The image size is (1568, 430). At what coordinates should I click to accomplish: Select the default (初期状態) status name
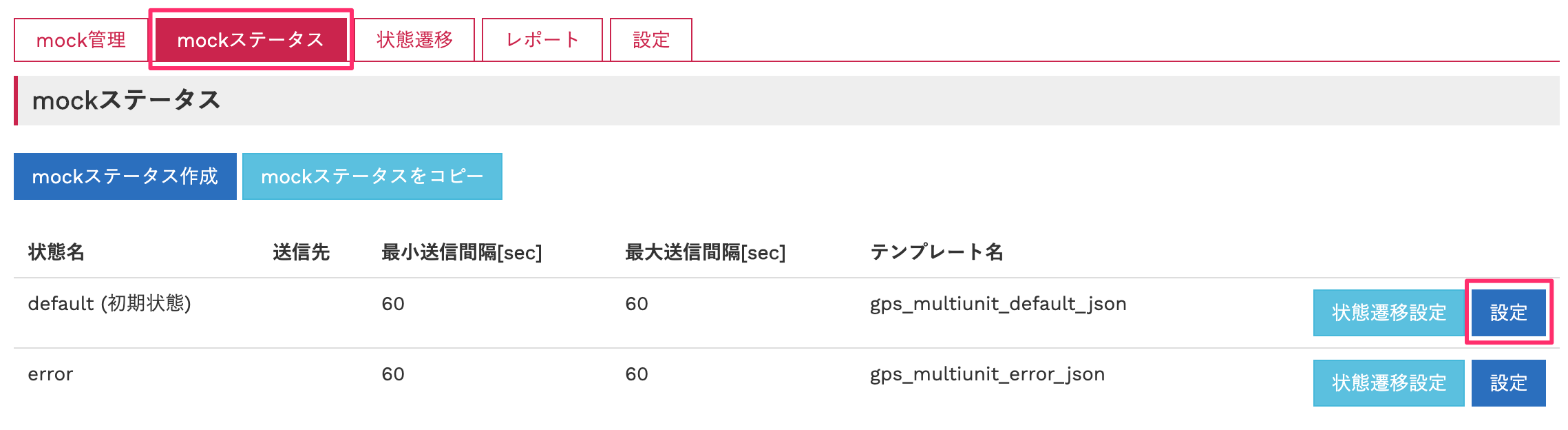[x=109, y=304]
